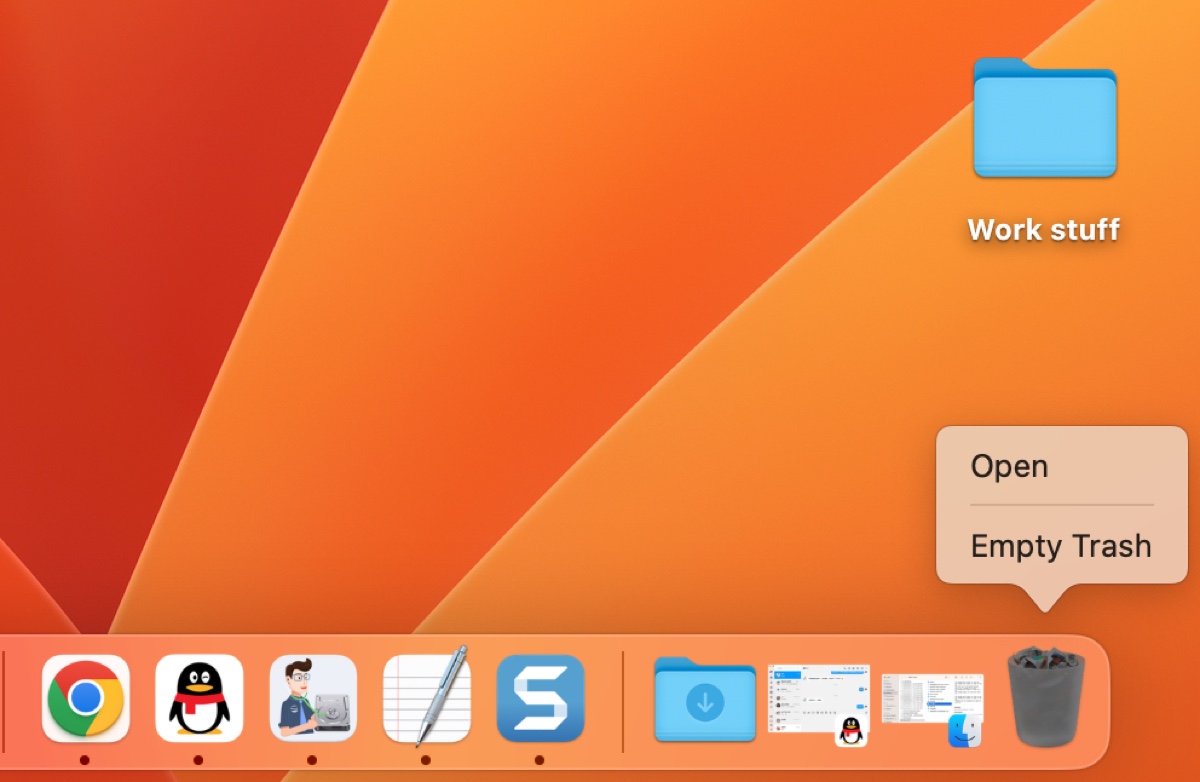1200x782 pixels.
Task: Click the Dock divider before Downloads
Action: [623, 700]
